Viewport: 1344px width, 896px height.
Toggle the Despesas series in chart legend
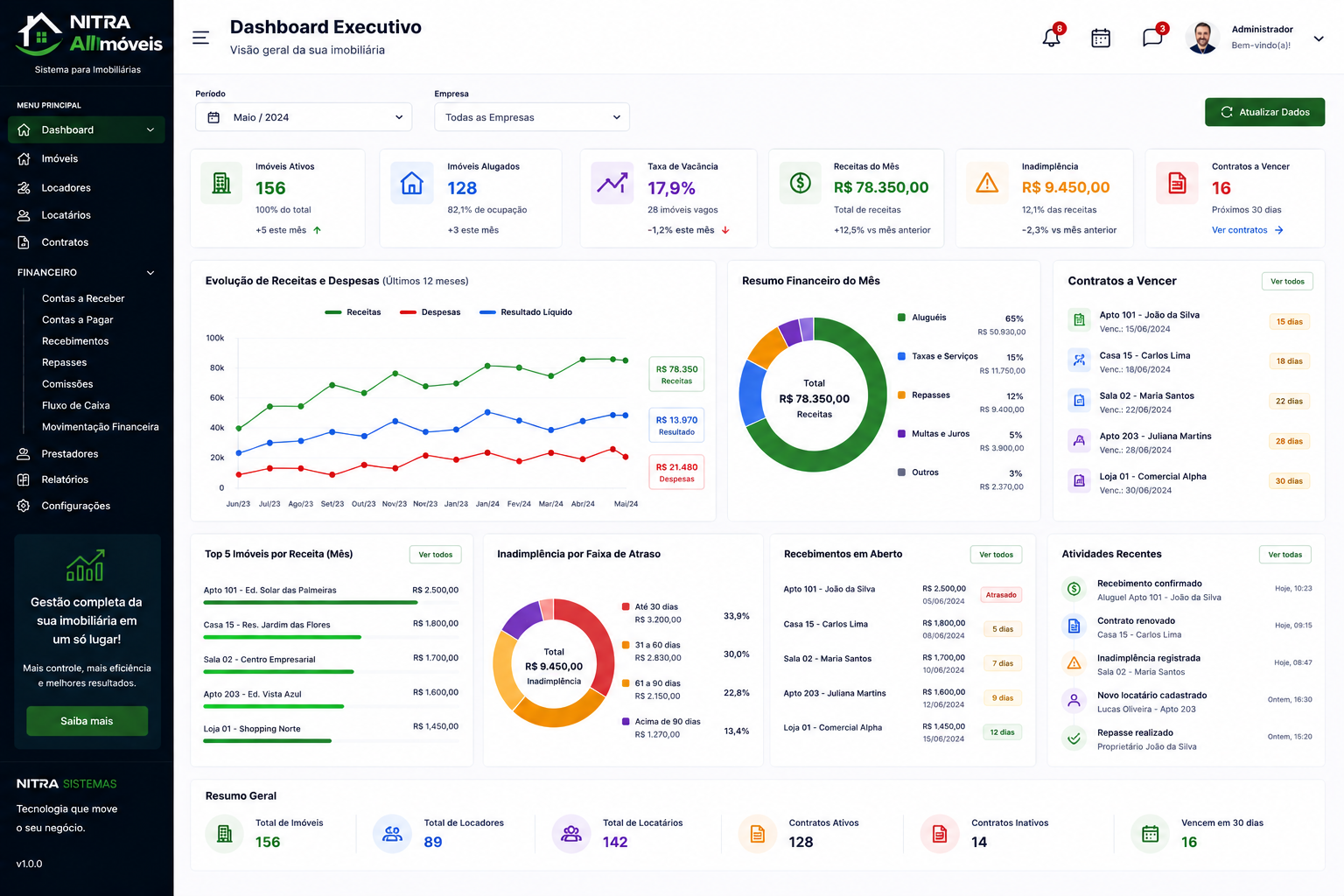pos(430,312)
